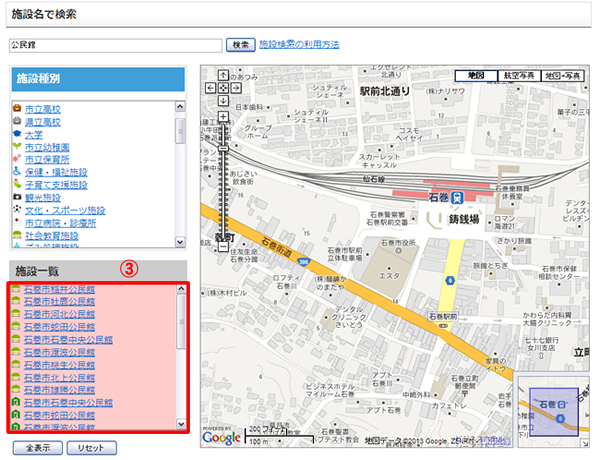The height and width of the screenshot is (460, 600).
Task: Click the 石巻 train station icon on map
Action: 457,197
